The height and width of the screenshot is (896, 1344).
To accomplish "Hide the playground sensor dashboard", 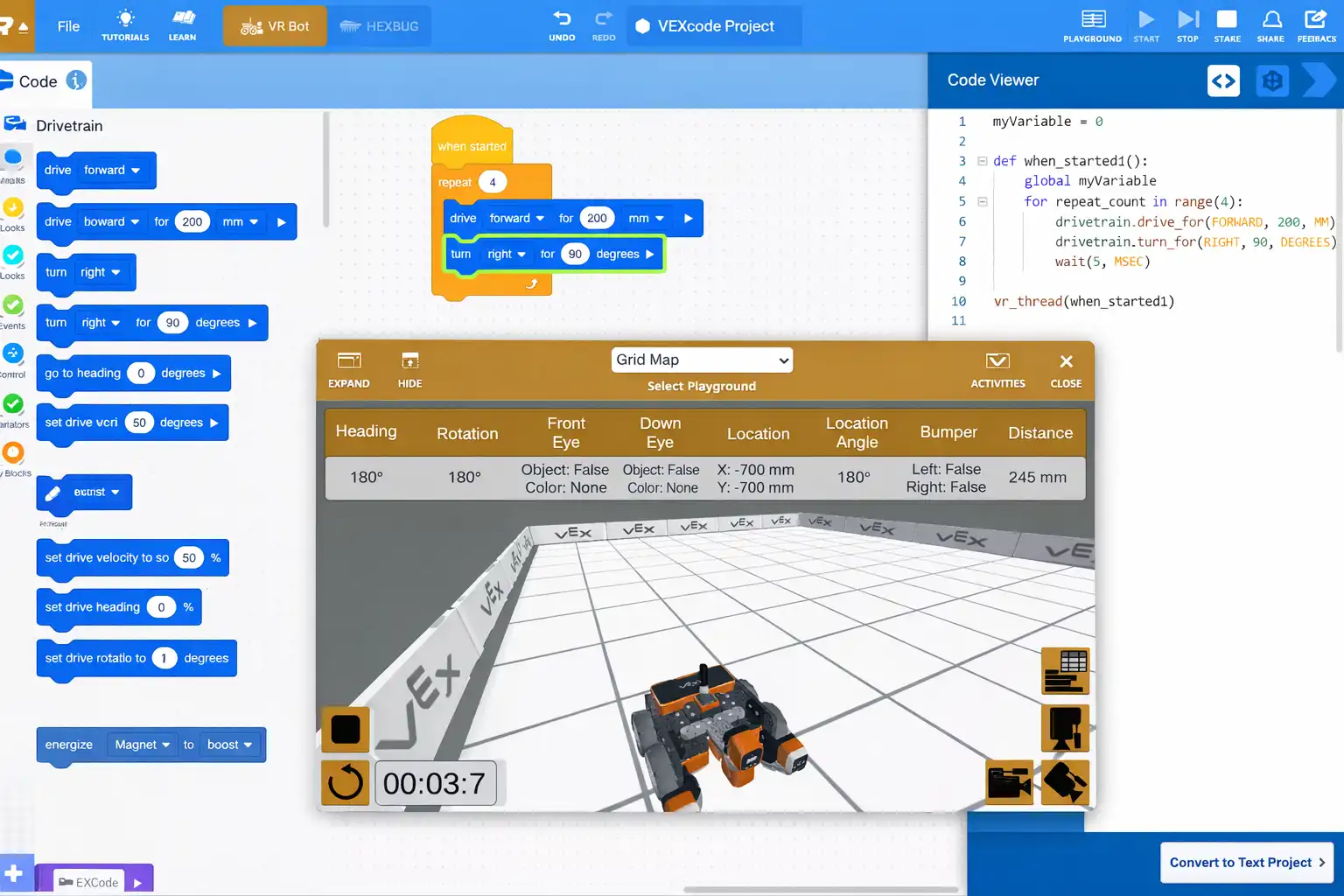I will coord(409,369).
